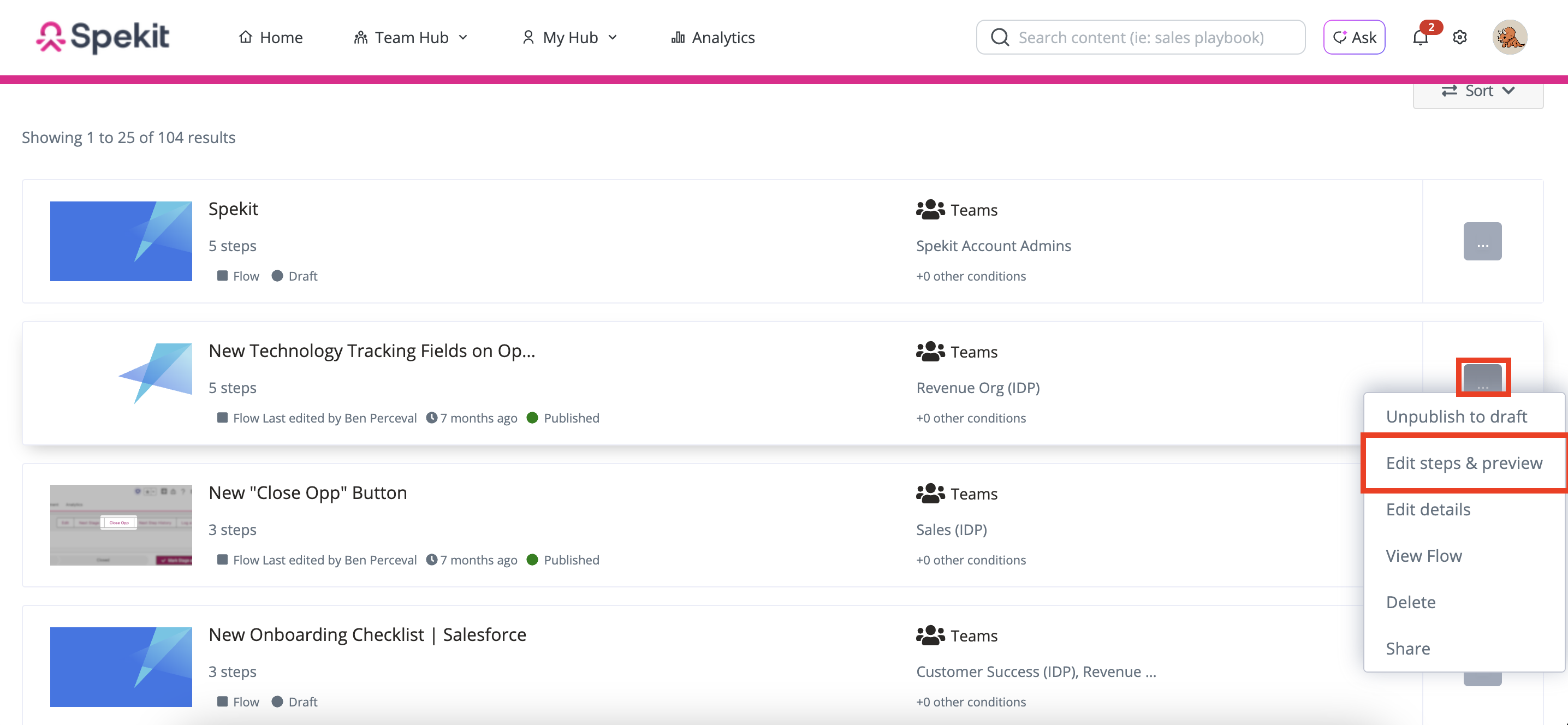Click the search magnifier icon
Image resolution: width=1568 pixels, height=725 pixels.
tap(1000, 38)
